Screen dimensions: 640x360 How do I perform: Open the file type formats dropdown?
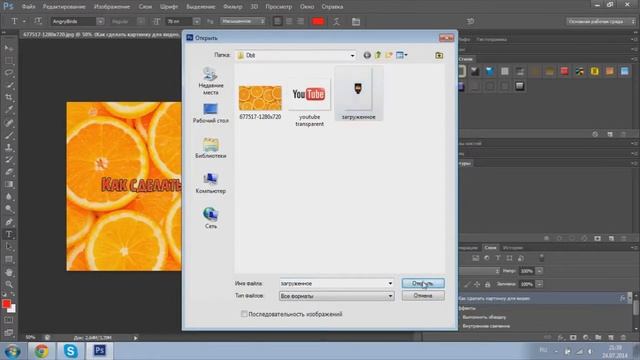390,296
